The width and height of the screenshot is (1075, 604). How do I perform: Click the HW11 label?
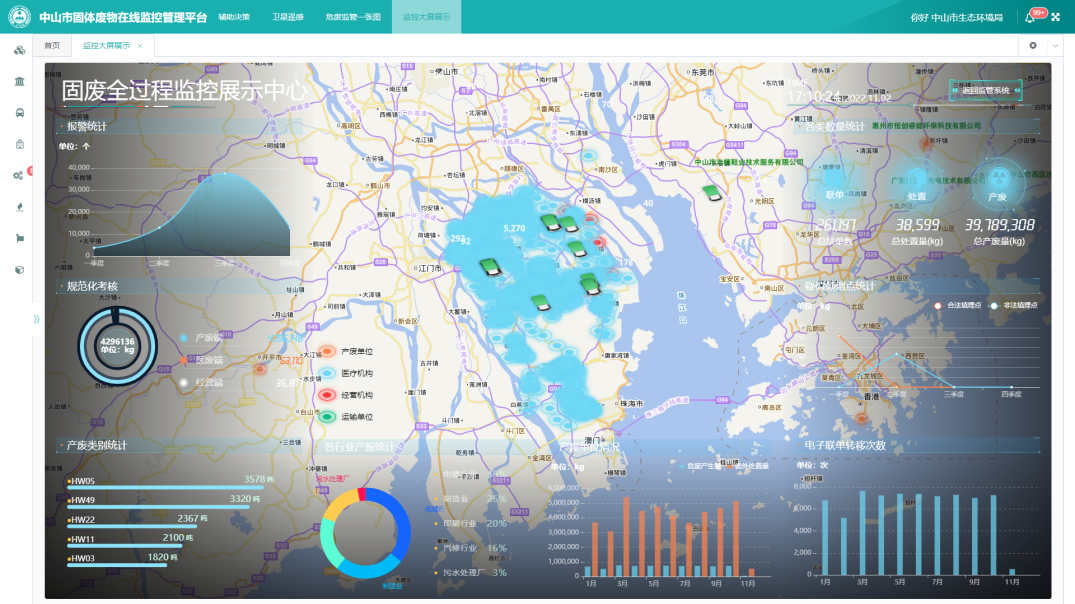click(x=82, y=540)
